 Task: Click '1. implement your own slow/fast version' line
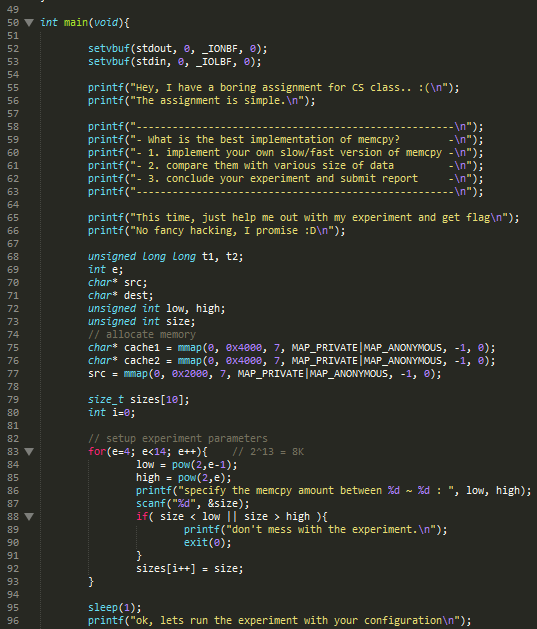tap(295, 153)
